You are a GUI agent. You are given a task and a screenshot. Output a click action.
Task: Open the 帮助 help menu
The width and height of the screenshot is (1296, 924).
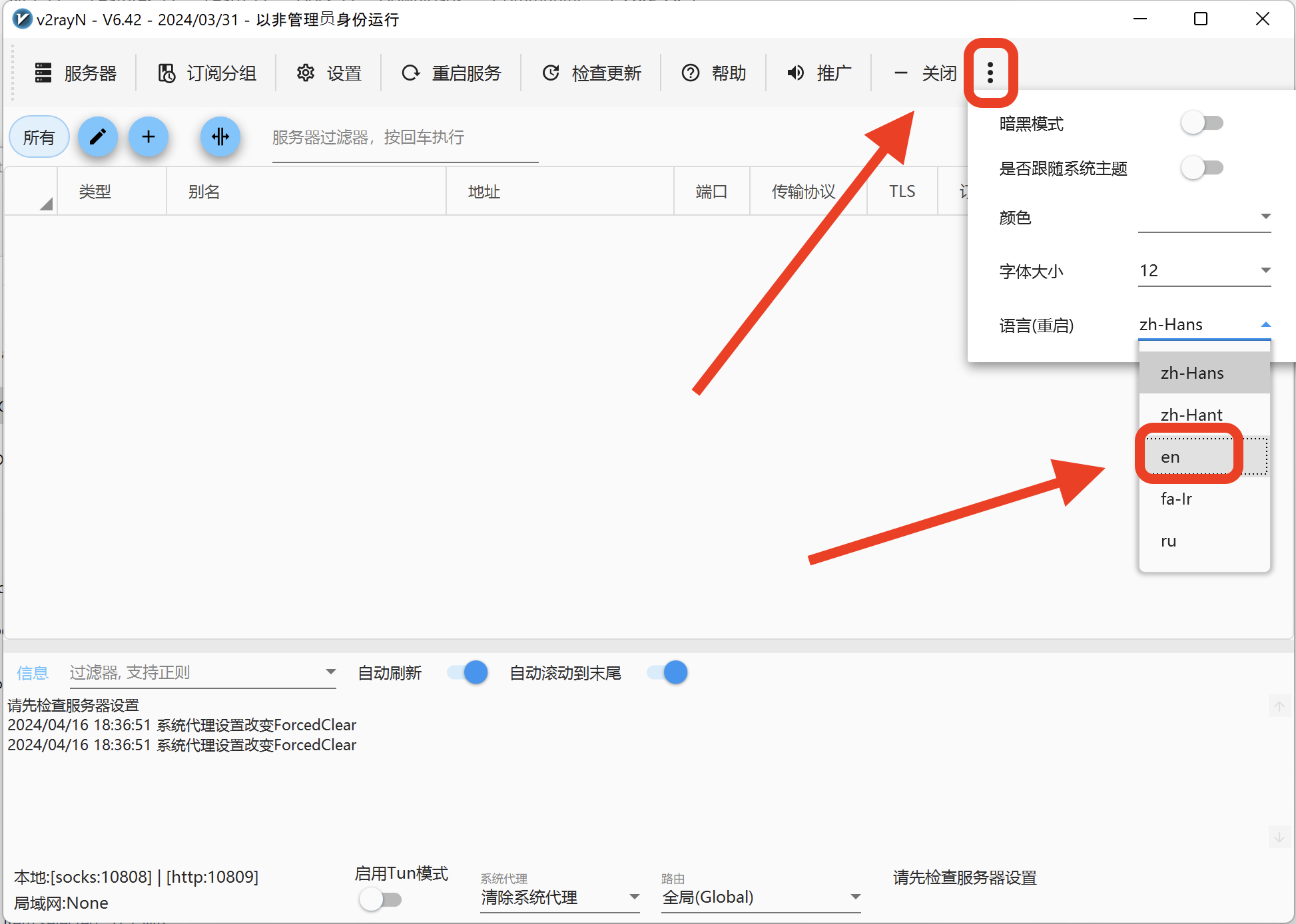pos(713,73)
